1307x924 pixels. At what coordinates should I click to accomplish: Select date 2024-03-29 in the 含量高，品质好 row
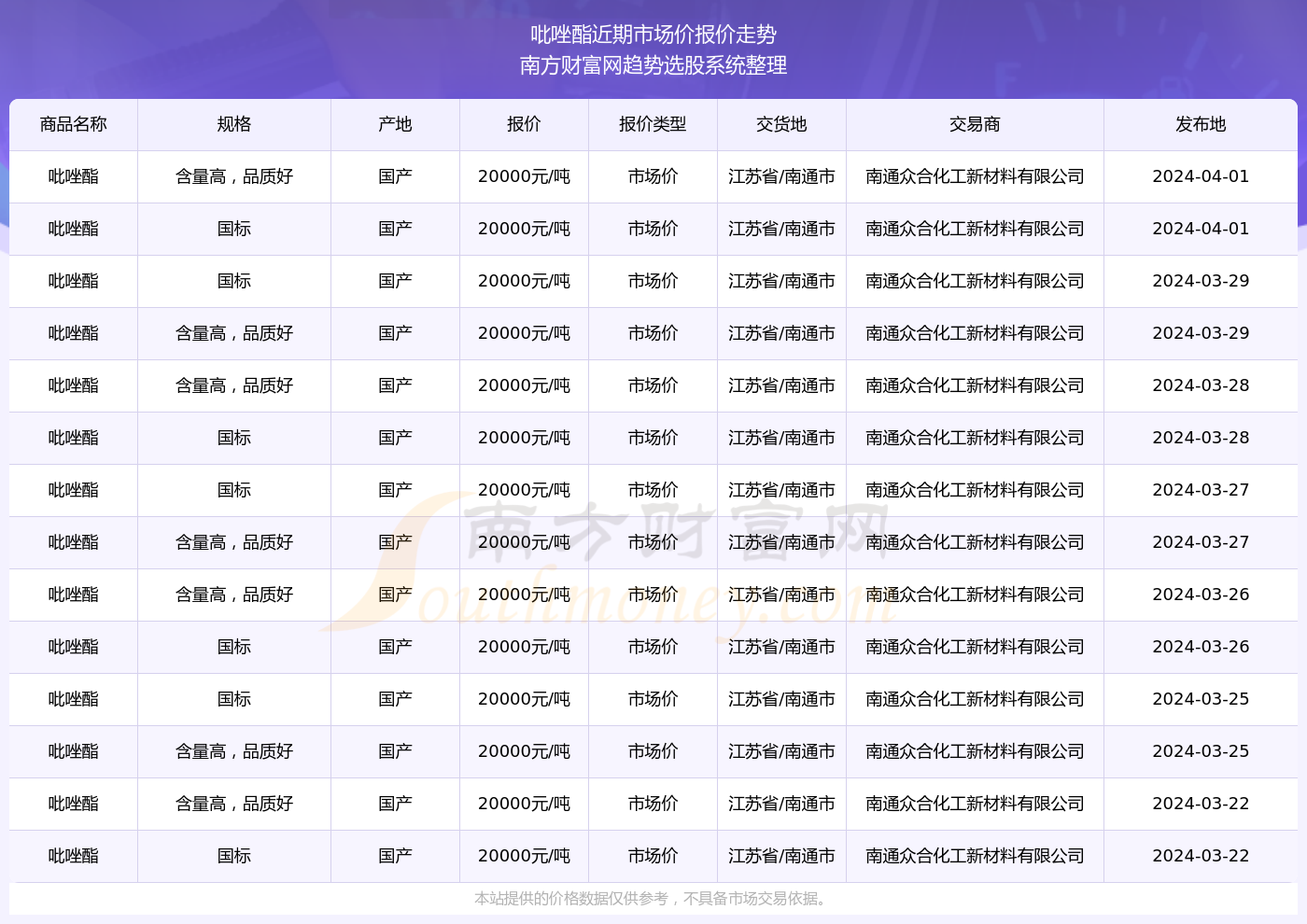pyautogui.click(x=1201, y=333)
